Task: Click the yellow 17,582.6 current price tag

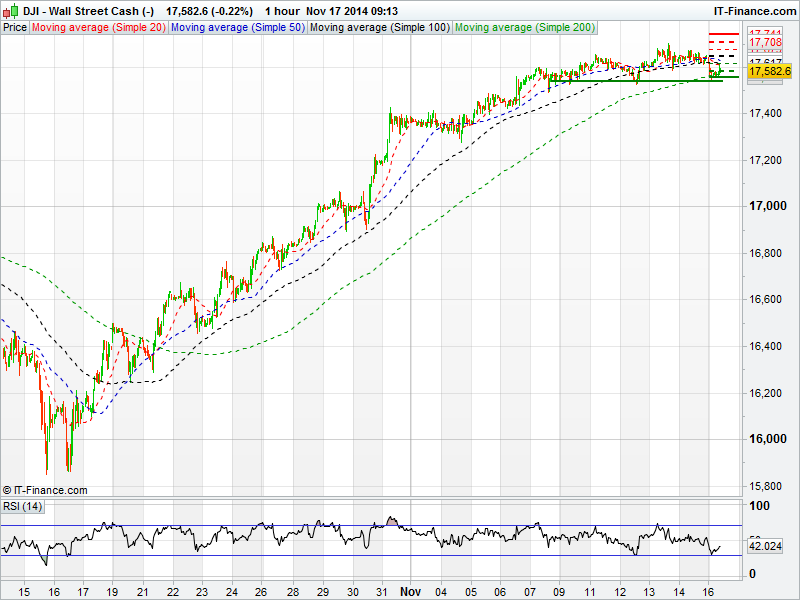Action: click(x=768, y=72)
